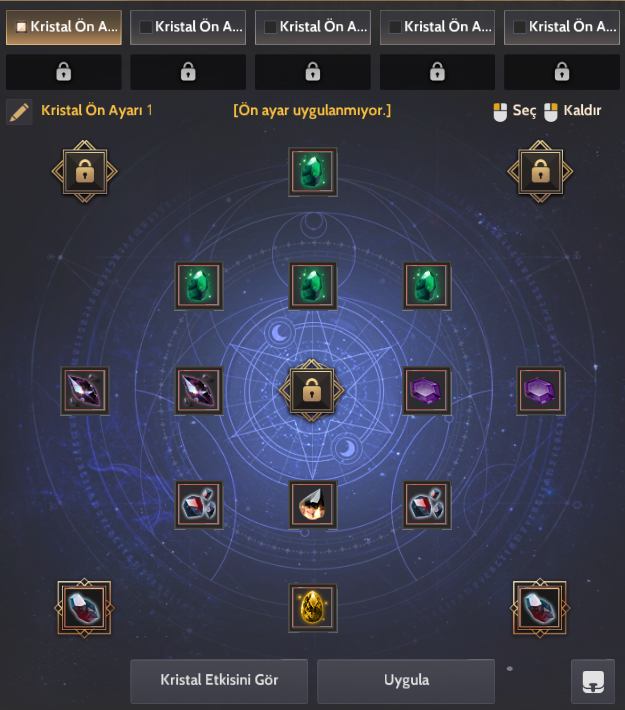Enable the checkbox on the second Kristal Ön A... tab
The width and height of the screenshot is (625, 710).
(x=146, y=27)
